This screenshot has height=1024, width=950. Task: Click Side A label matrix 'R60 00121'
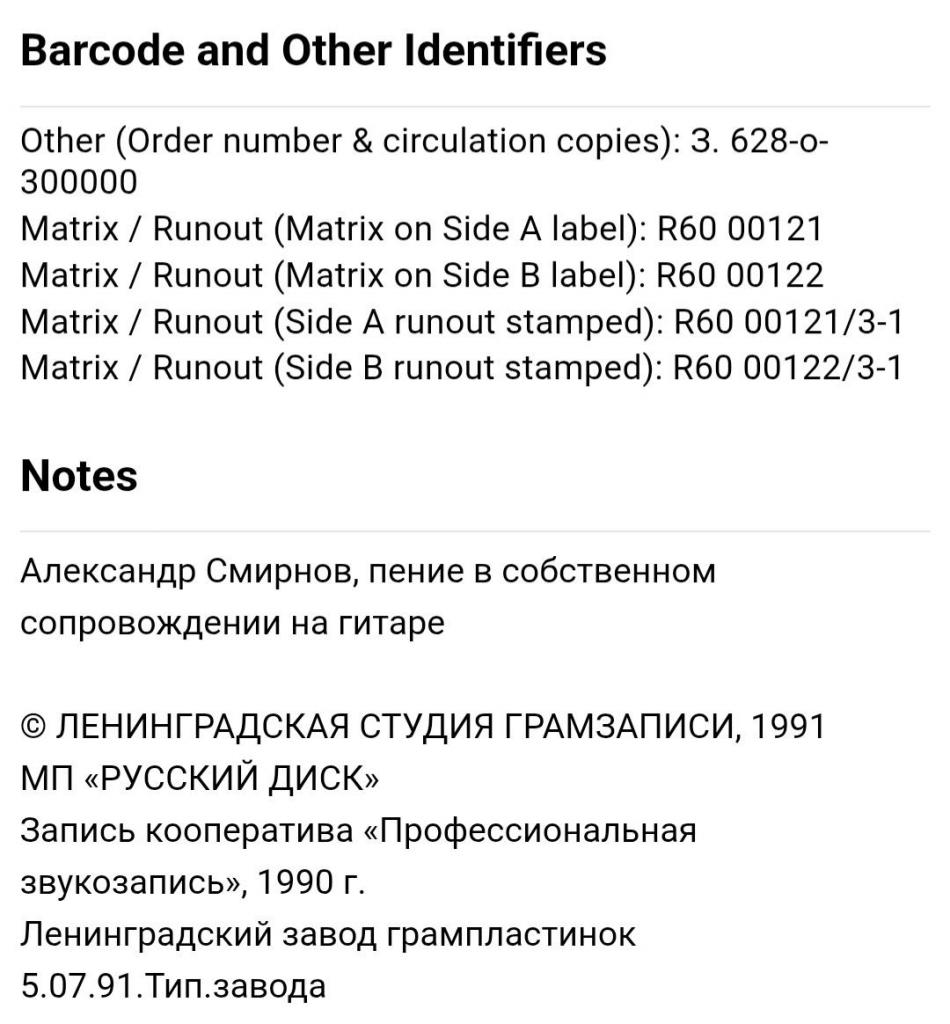coord(739,229)
